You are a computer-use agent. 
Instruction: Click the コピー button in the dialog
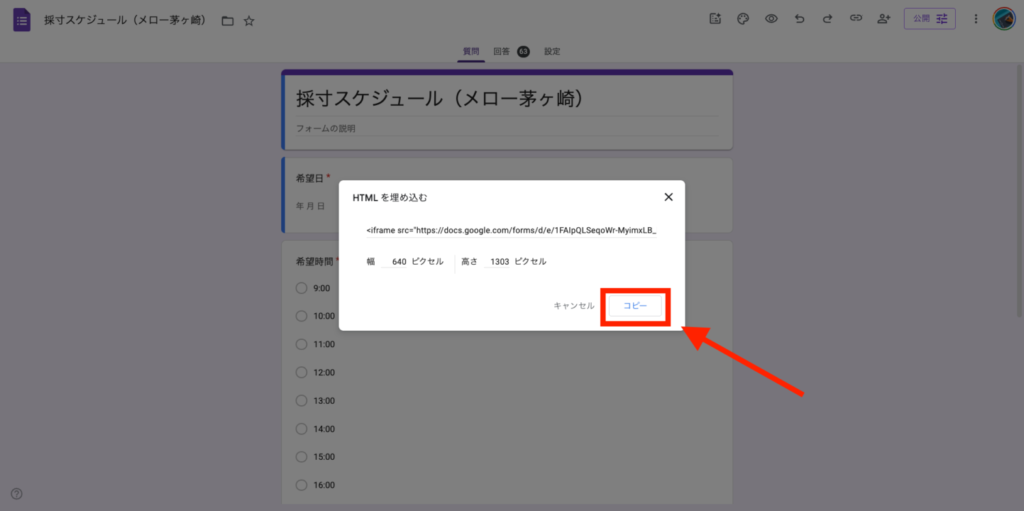click(x=635, y=305)
